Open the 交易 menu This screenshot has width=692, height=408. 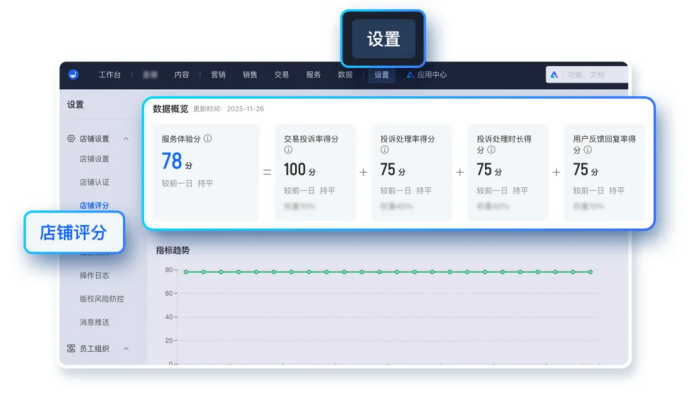tap(282, 75)
